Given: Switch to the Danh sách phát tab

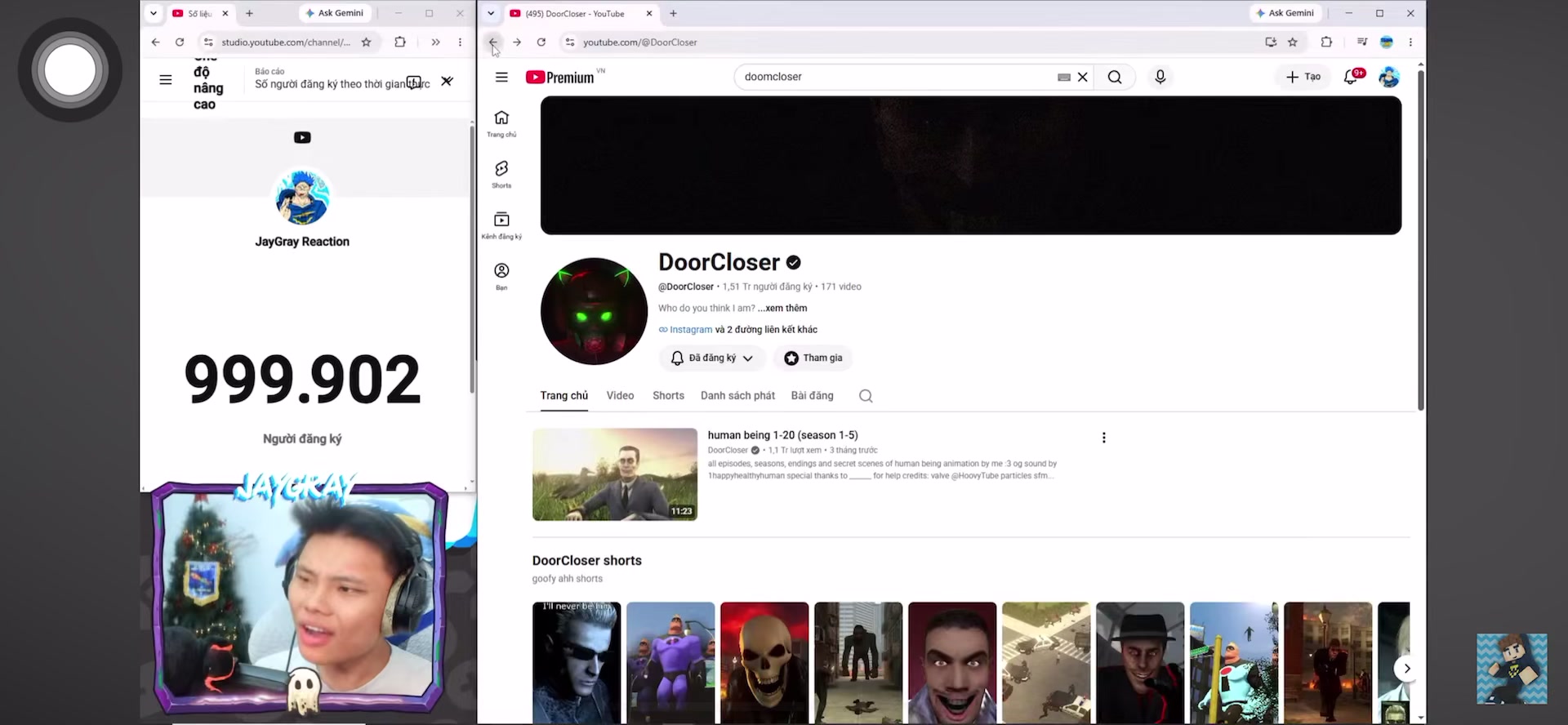Looking at the screenshot, I should pyautogui.click(x=737, y=395).
